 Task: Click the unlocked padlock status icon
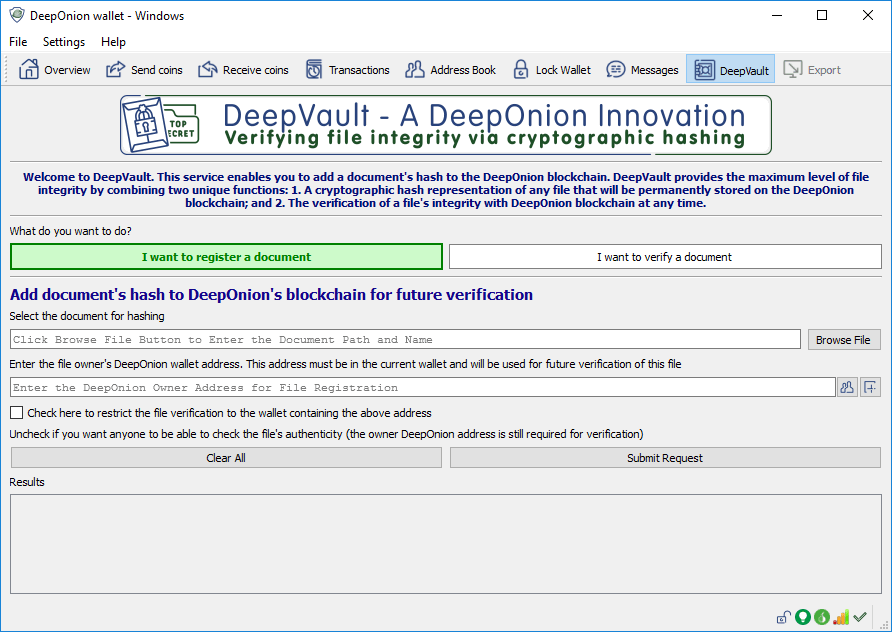pos(783,617)
